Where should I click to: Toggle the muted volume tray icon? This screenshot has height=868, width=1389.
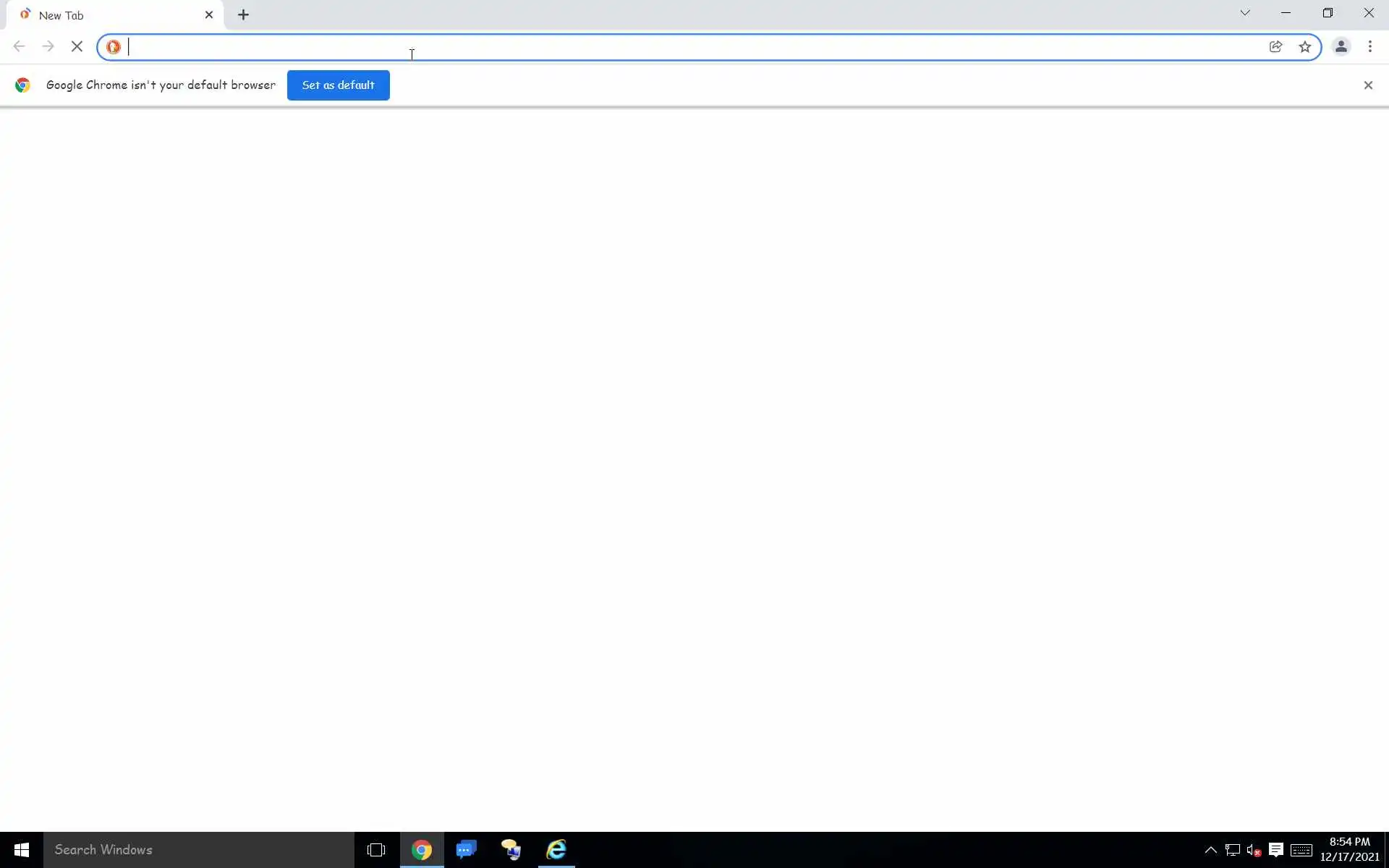pos(1254,850)
